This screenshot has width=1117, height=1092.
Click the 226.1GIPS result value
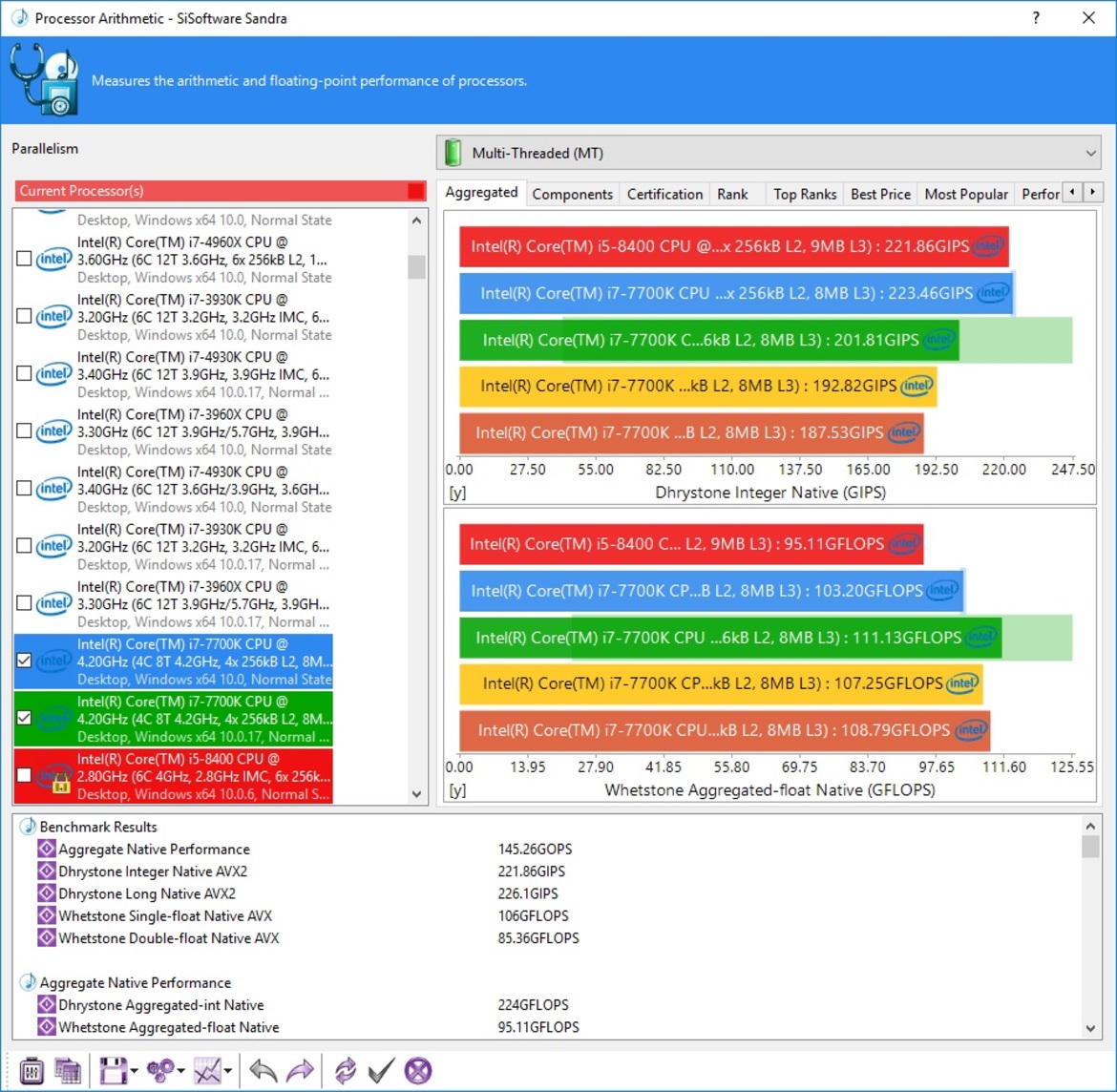pyautogui.click(x=528, y=893)
